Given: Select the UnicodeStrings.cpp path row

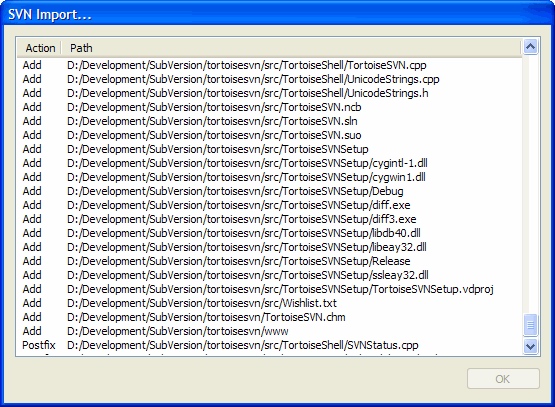Looking at the screenshot, I should (x=269, y=79).
